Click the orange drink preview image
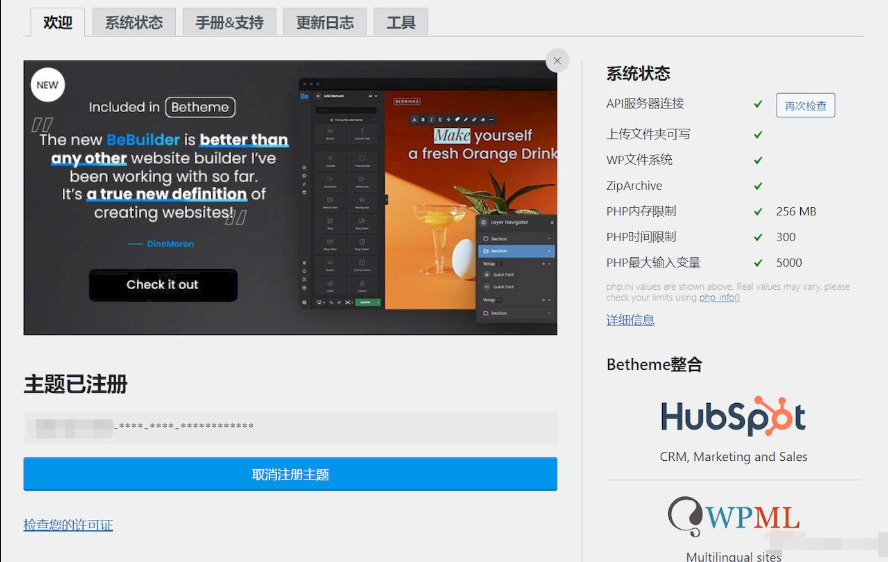The width and height of the screenshot is (888, 562). tap(471, 200)
